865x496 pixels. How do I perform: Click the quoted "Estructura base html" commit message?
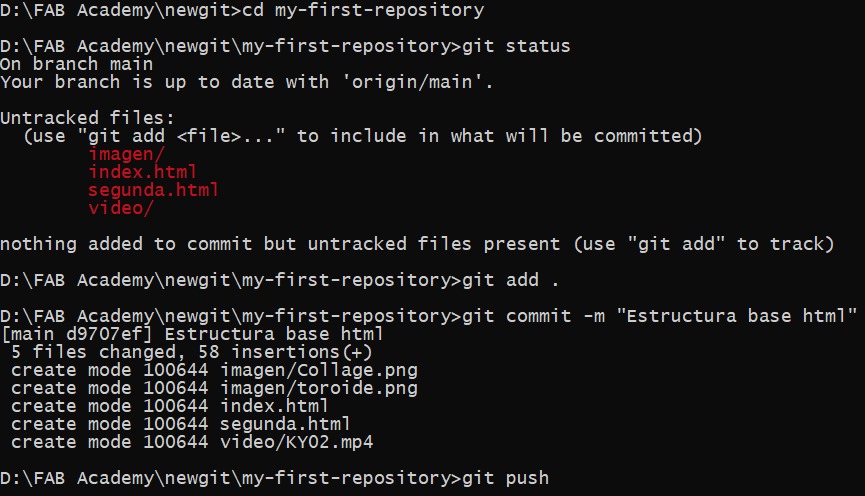(x=736, y=316)
